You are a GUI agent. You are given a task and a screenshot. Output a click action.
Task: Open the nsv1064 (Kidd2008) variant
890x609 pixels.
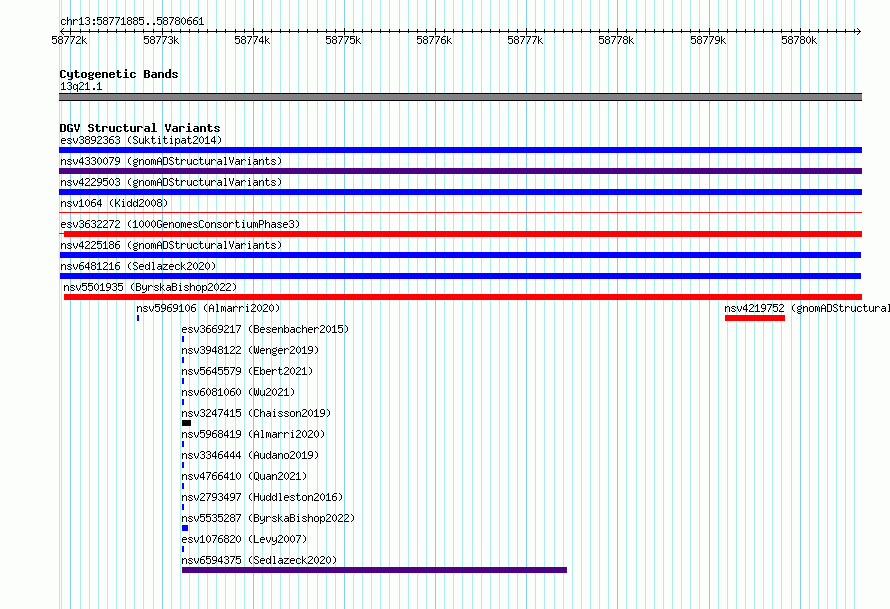[114, 203]
